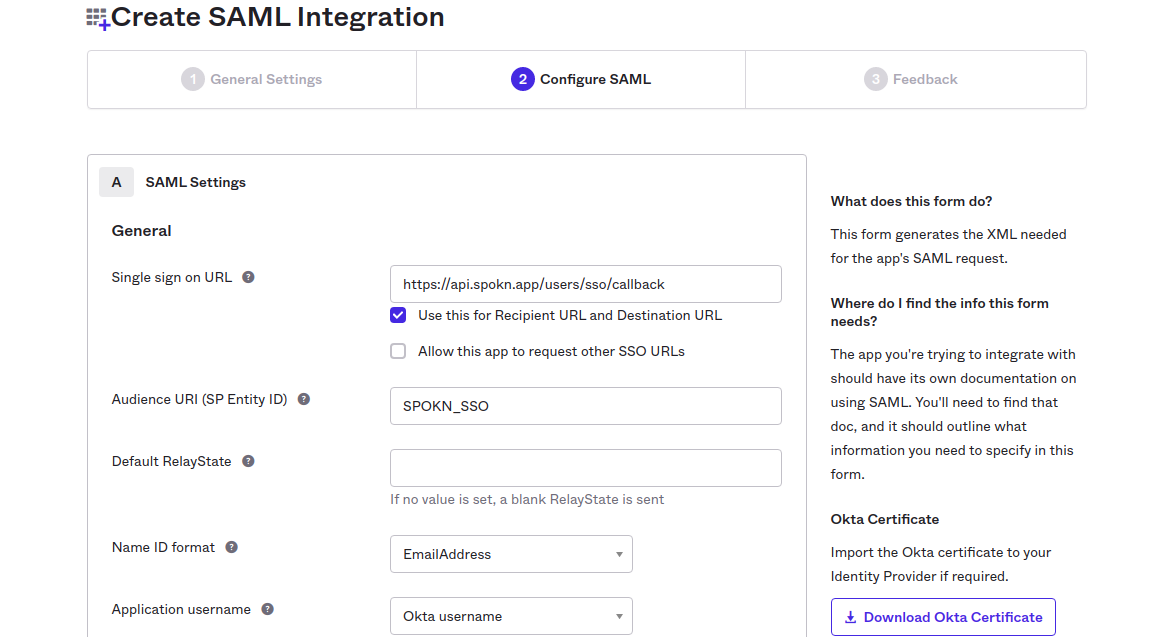The height and width of the screenshot is (637, 1166).
Task: Click step 3 circle icon
Action: (875, 79)
